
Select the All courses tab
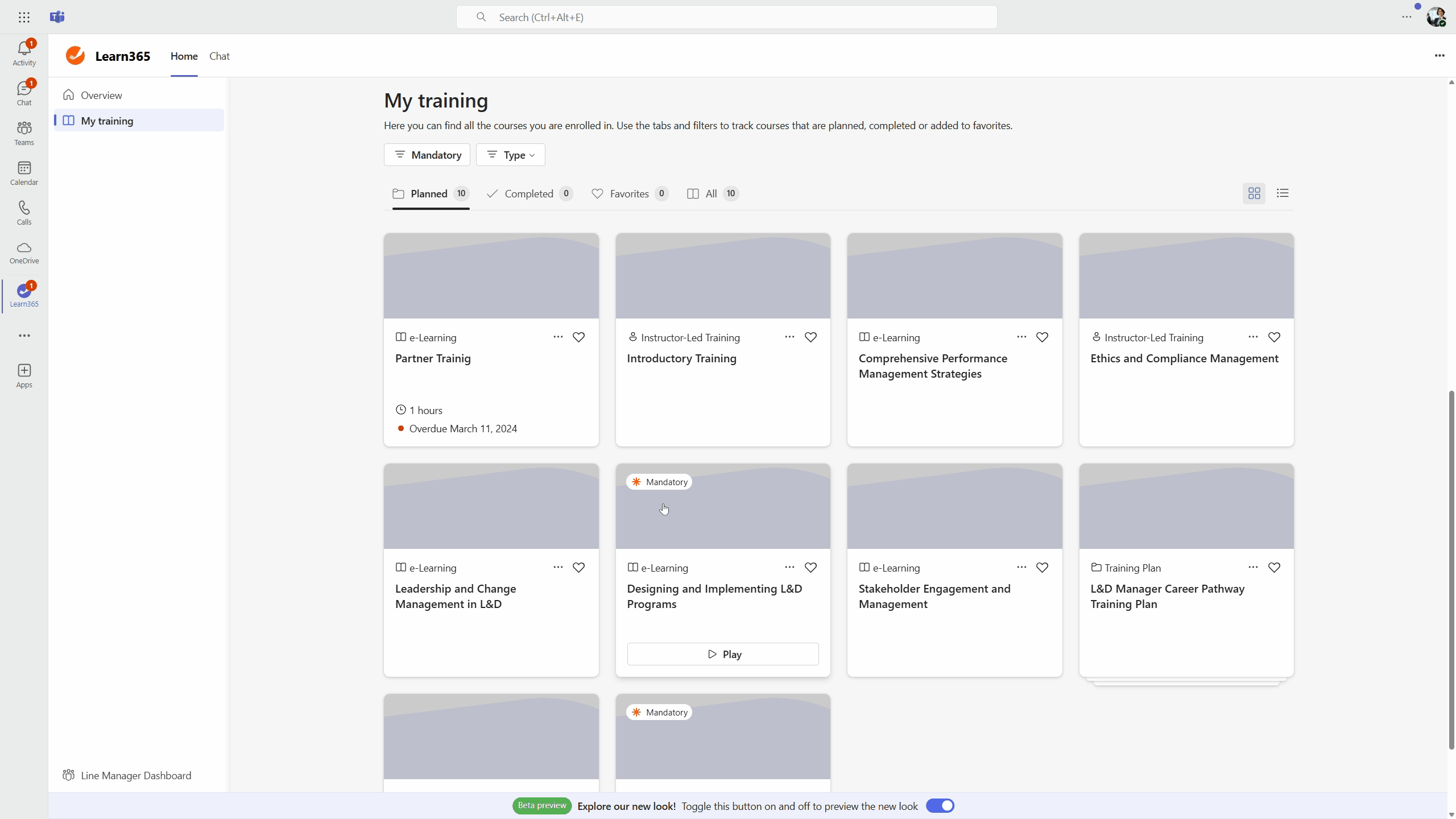tap(713, 194)
